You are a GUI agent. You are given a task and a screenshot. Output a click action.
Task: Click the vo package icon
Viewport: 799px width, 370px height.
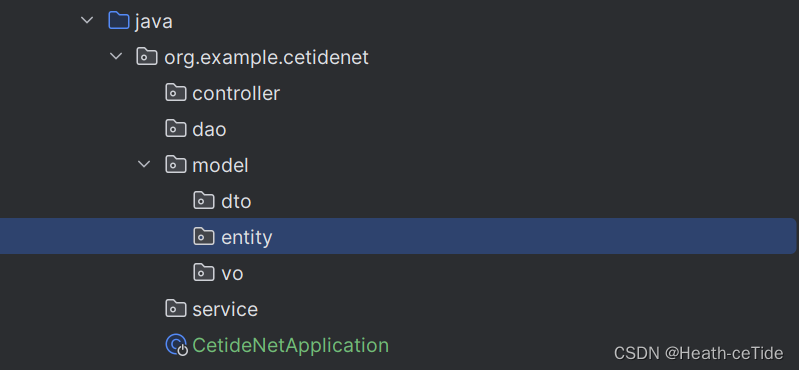204,273
